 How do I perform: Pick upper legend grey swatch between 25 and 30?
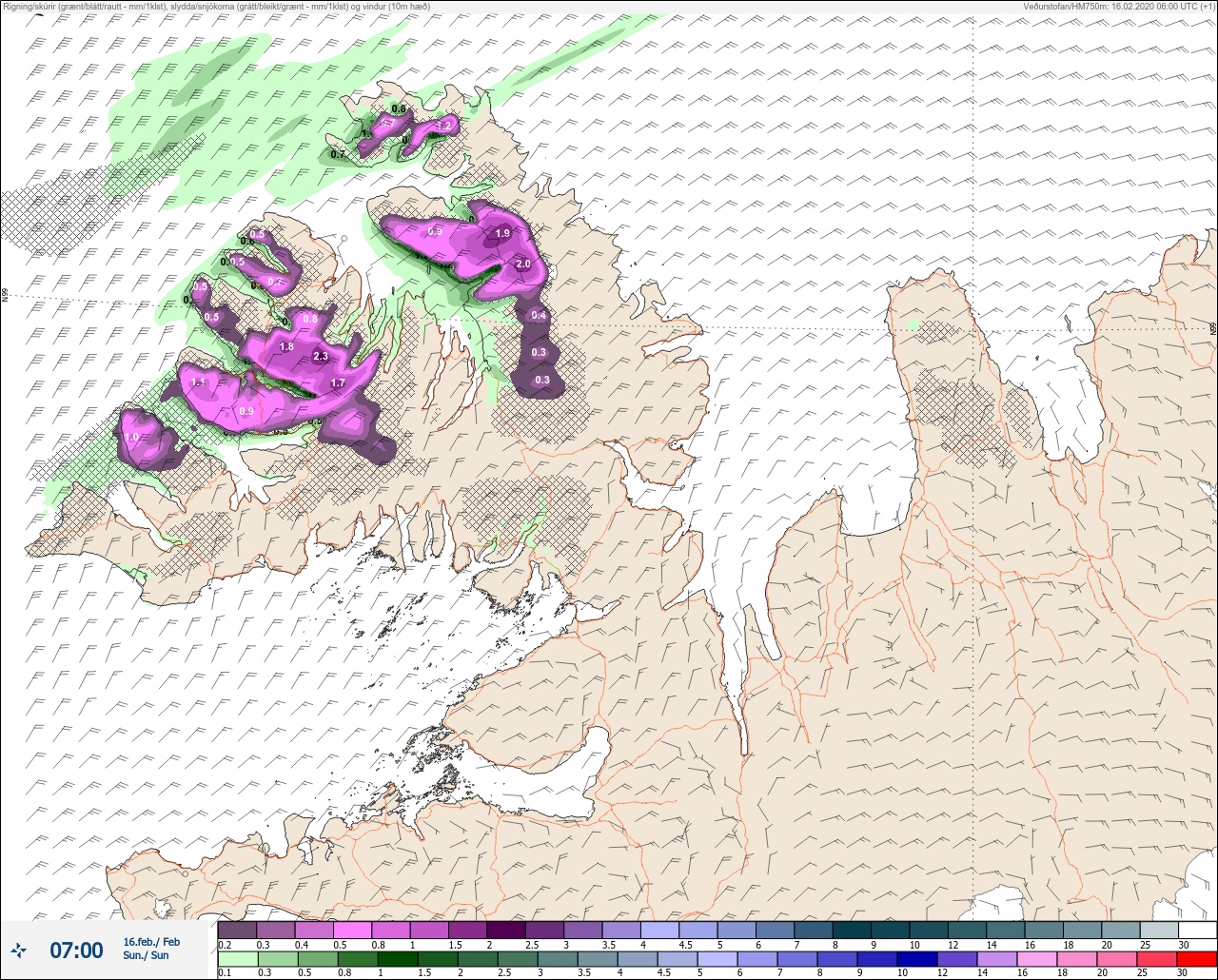1159,930
